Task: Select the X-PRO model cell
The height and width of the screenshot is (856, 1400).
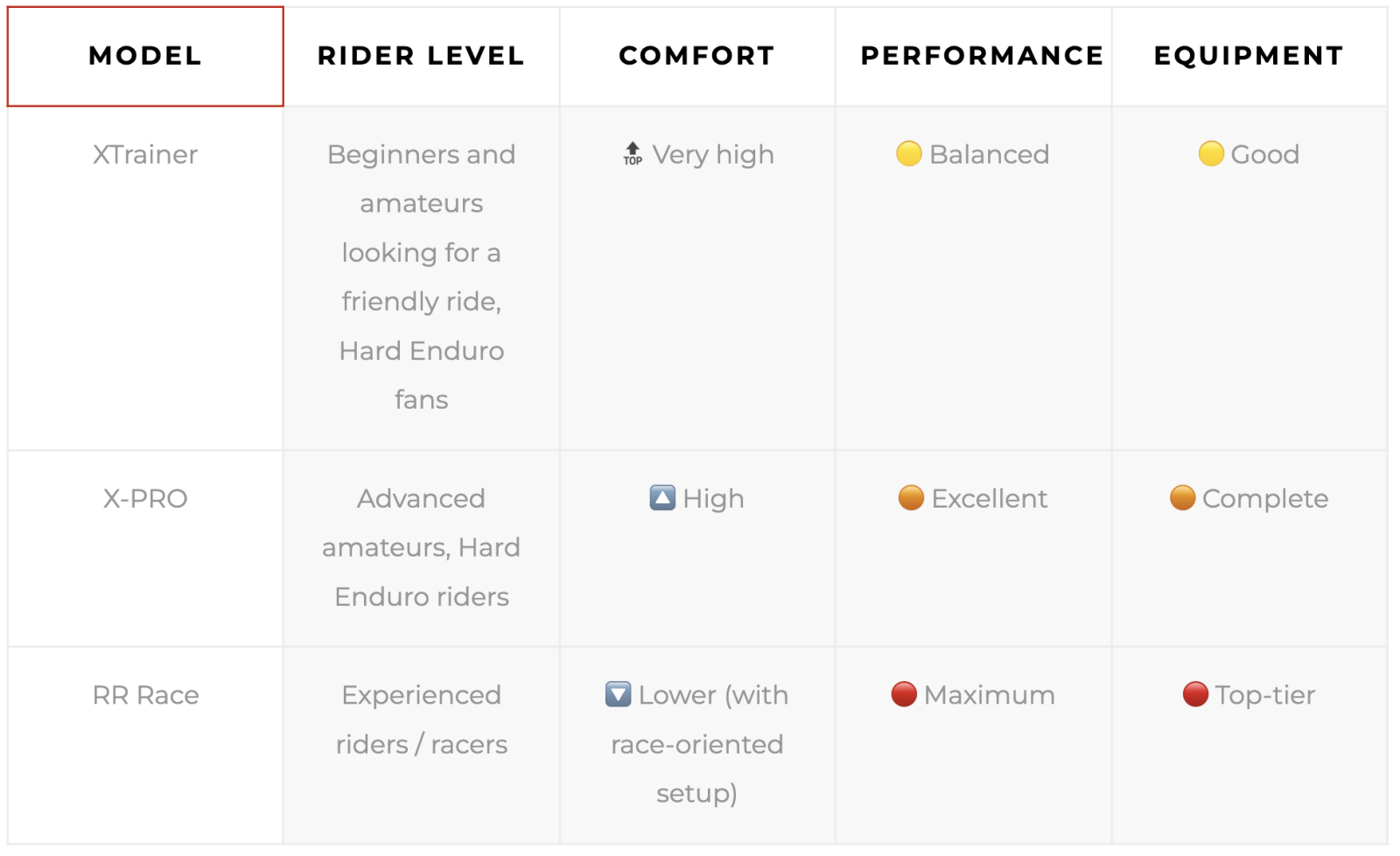Action: (145, 549)
